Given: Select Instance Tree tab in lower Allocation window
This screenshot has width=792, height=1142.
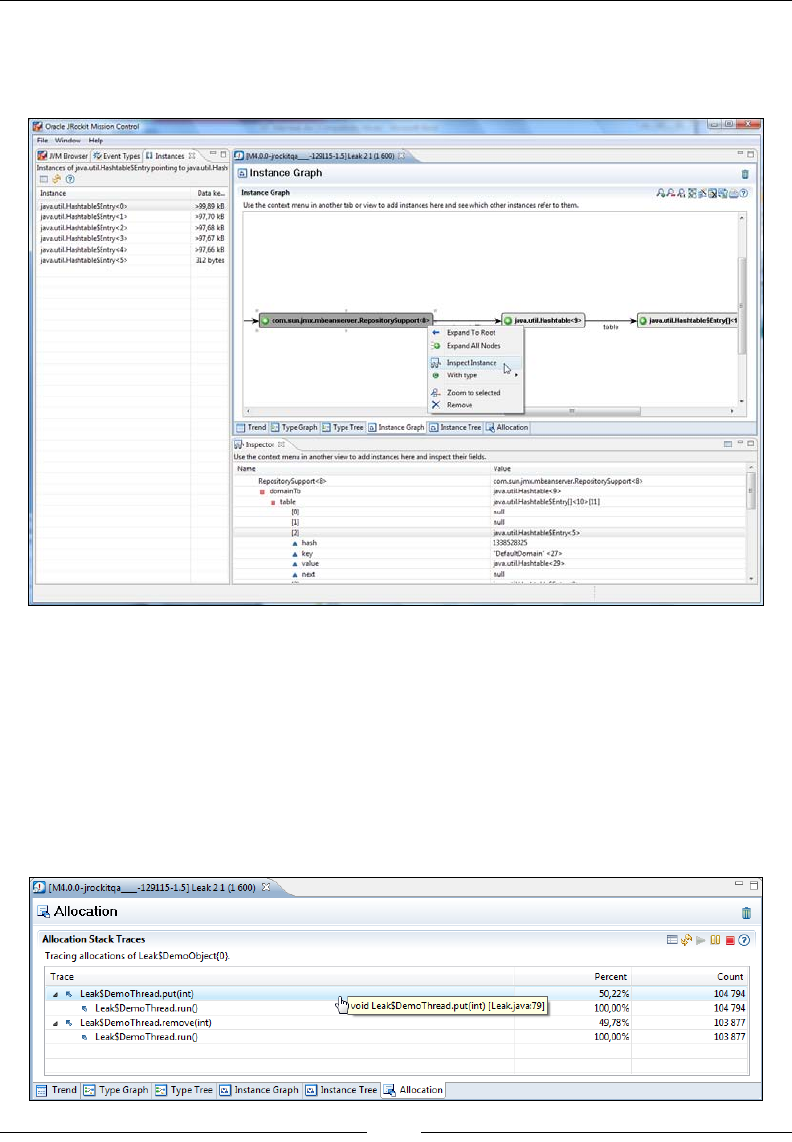Looking at the screenshot, I should [342, 1090].
